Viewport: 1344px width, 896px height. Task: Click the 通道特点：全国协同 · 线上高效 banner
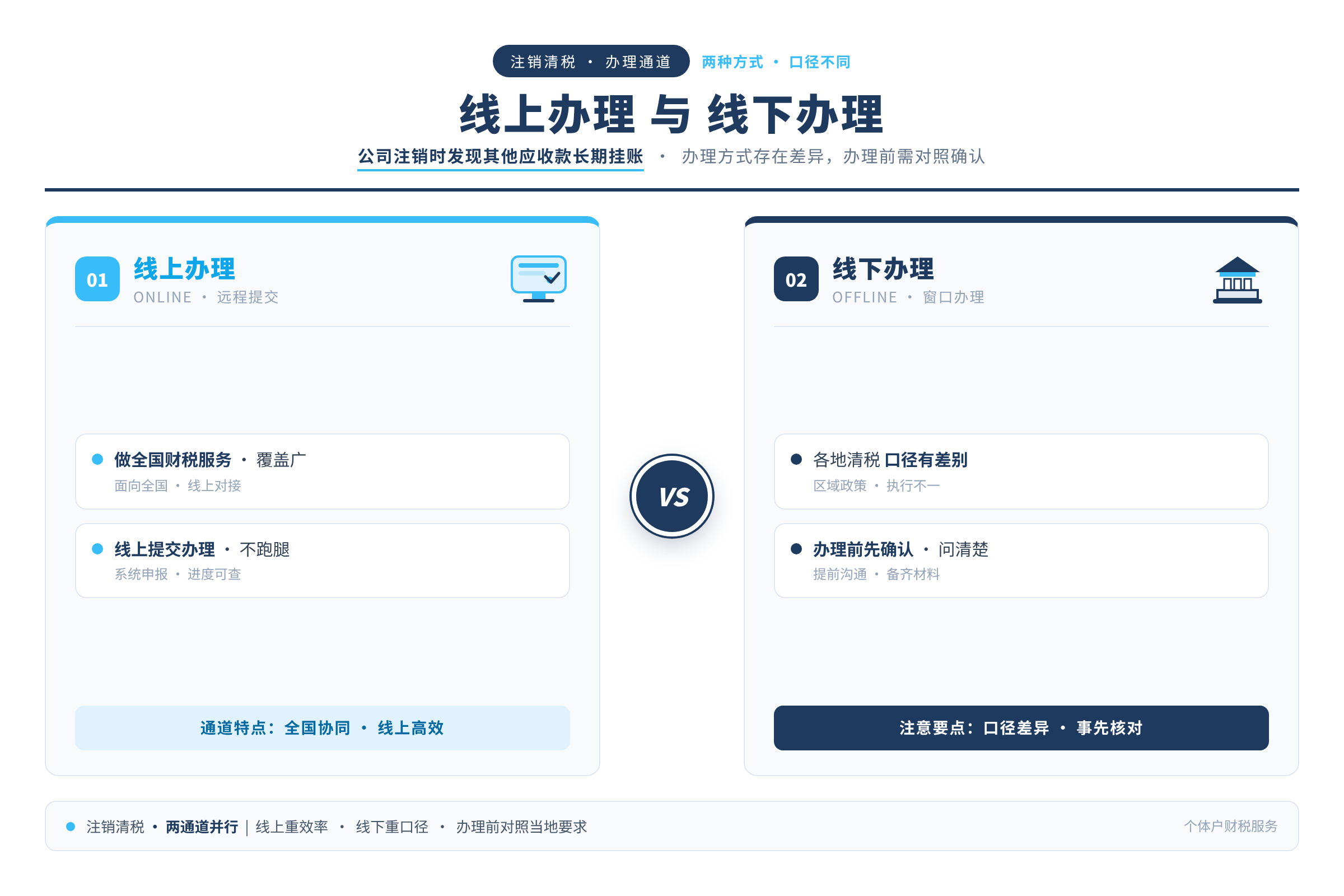click(x=323, y=728)
